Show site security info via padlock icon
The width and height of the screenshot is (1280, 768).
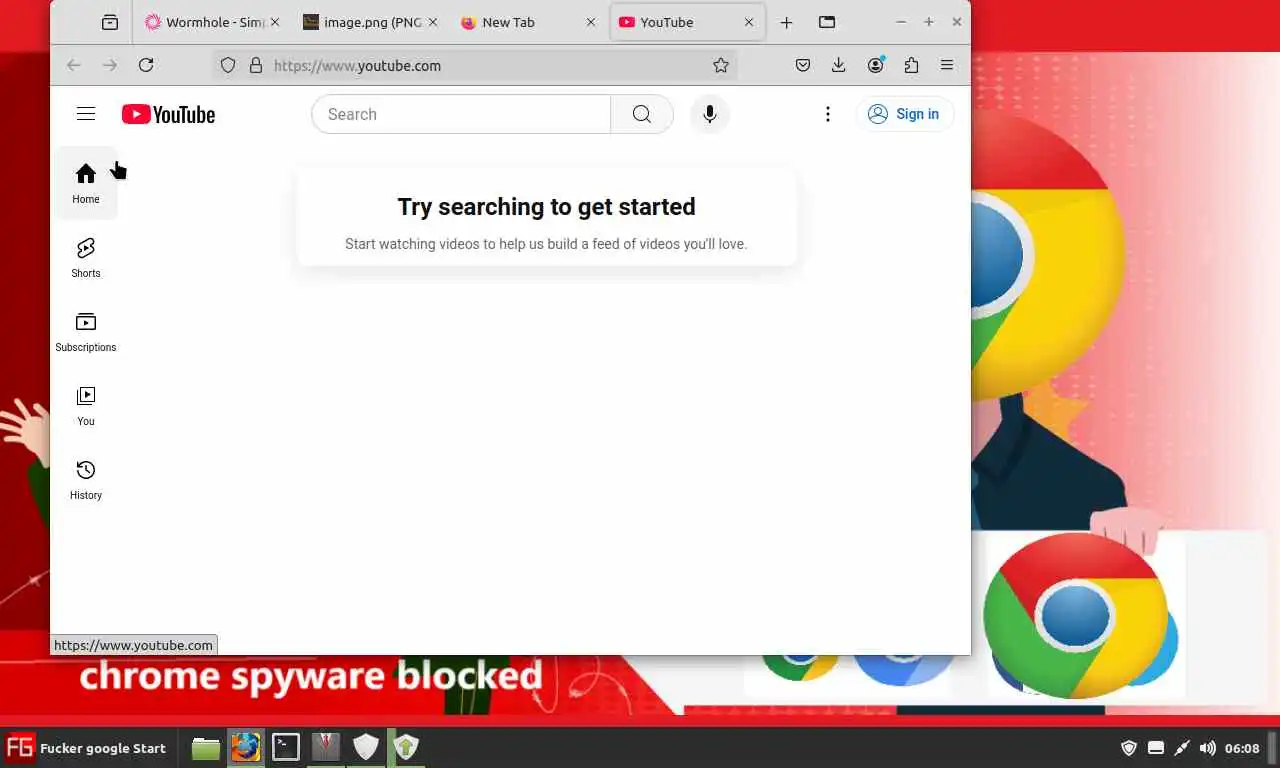(x=256, y=65)
